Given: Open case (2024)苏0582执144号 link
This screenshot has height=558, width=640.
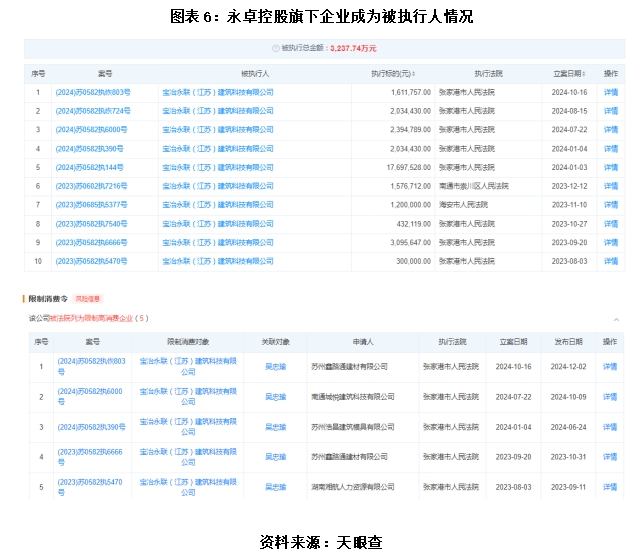Looking at the screenshot, I should 88,167.
